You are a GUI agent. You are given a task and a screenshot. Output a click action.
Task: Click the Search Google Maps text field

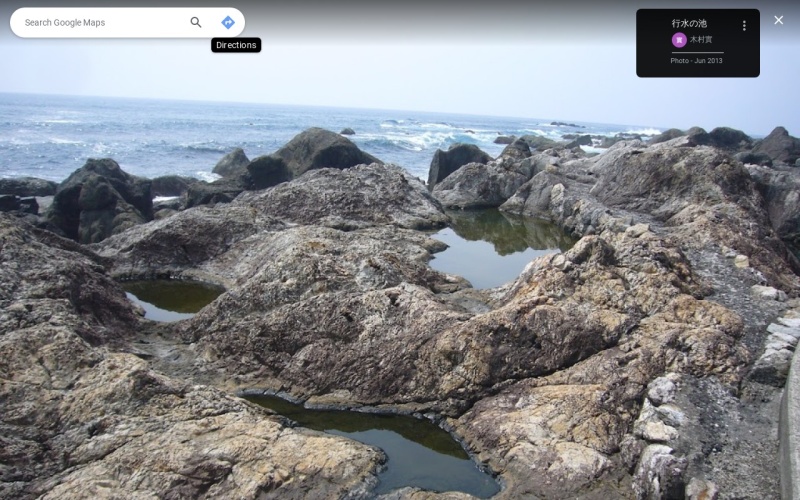click(100, 22)
